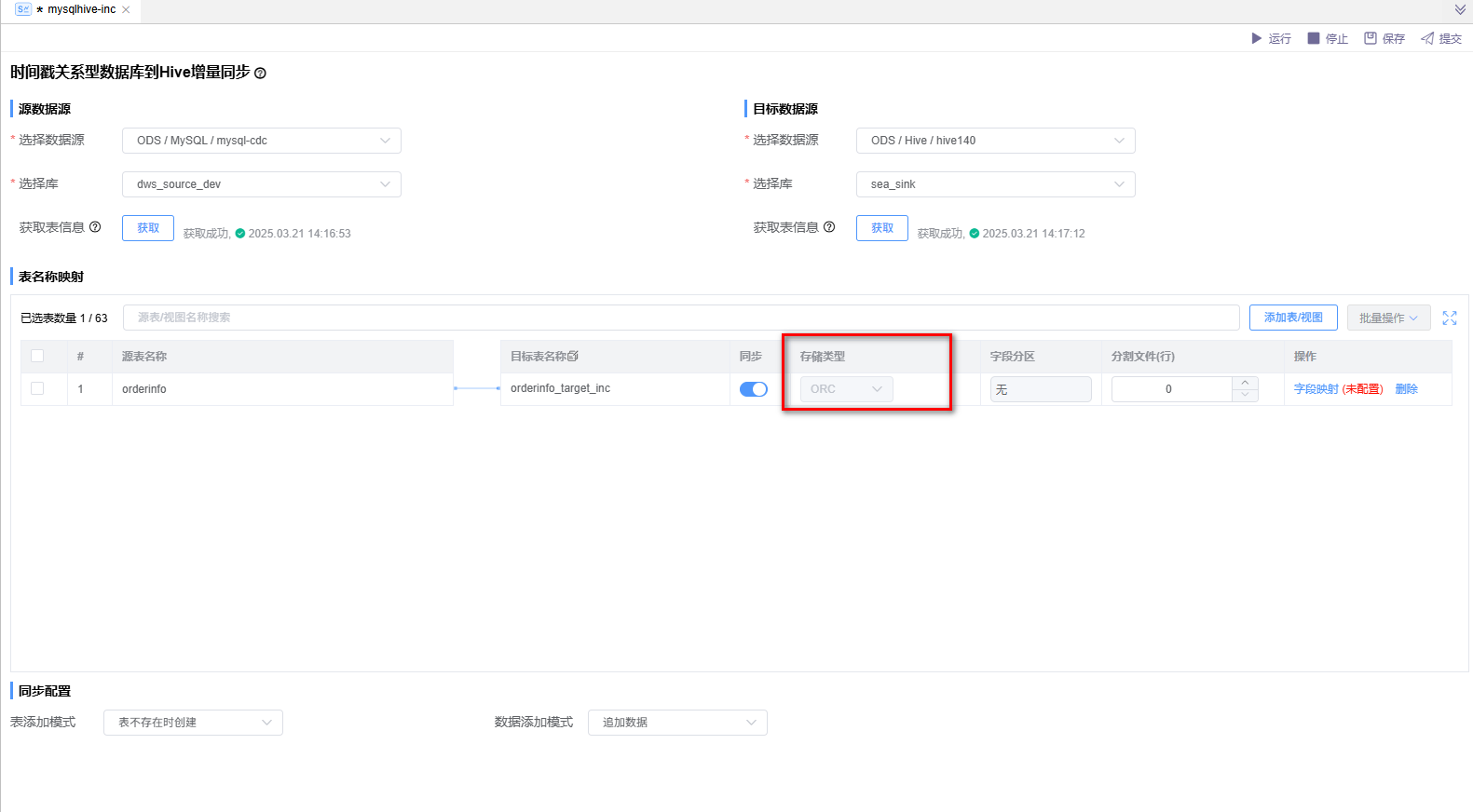Click the Add table/view (添加表/视图) button
The image size is (1473, 812).
tap(1293, 318)
